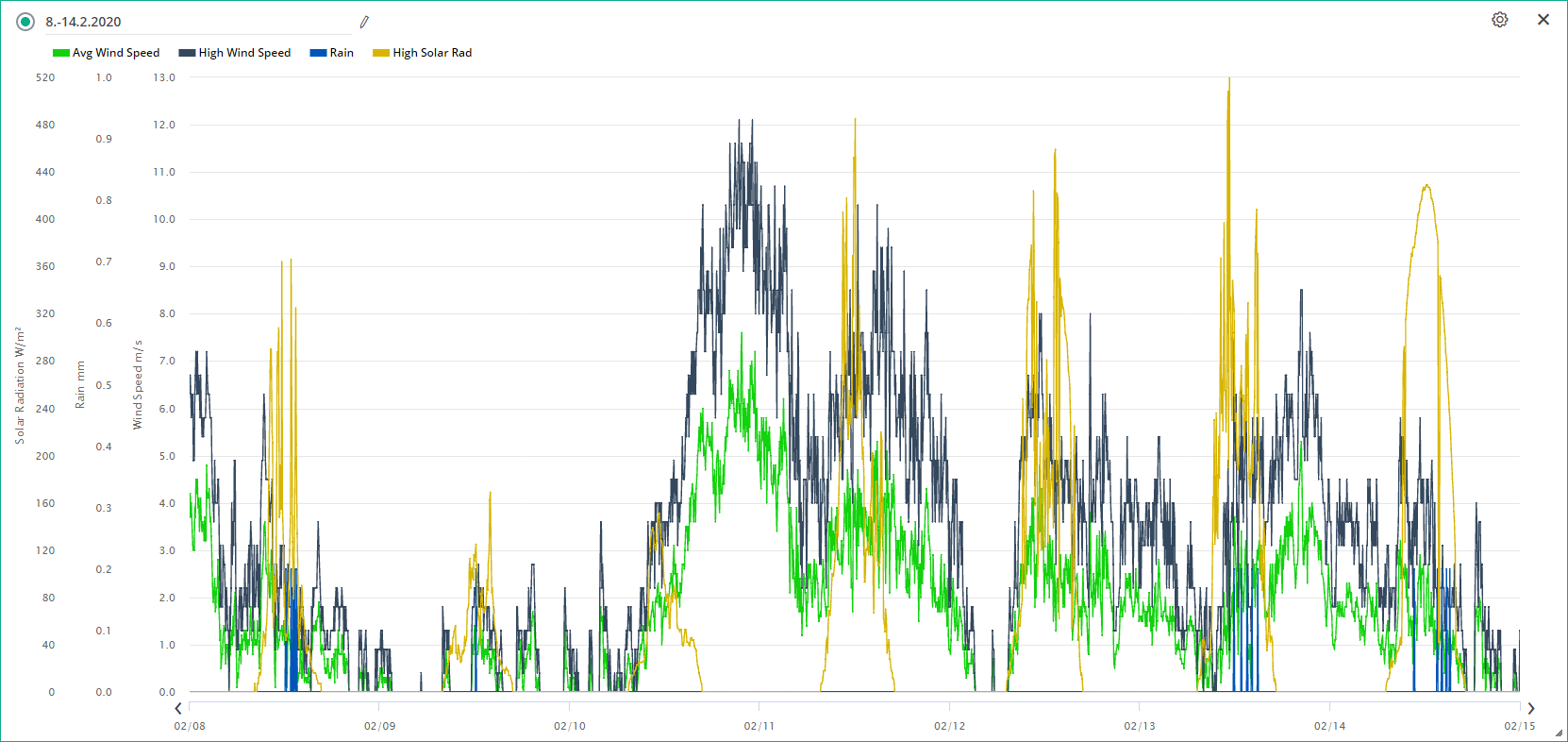This screenshot has height=742, width=1568.
Task: Open chart settings with gear icon
Action: pyautogui.click(x=1499, y=20)
